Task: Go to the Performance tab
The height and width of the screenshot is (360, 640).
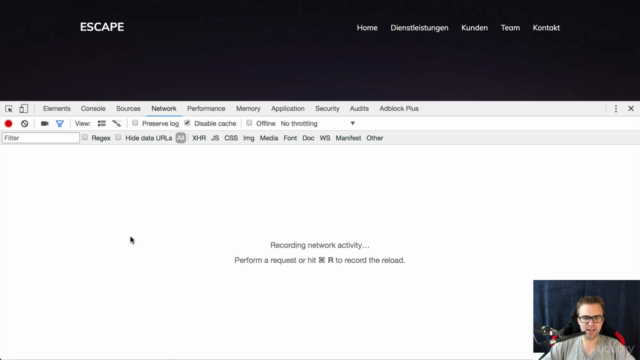Action: 206,109
